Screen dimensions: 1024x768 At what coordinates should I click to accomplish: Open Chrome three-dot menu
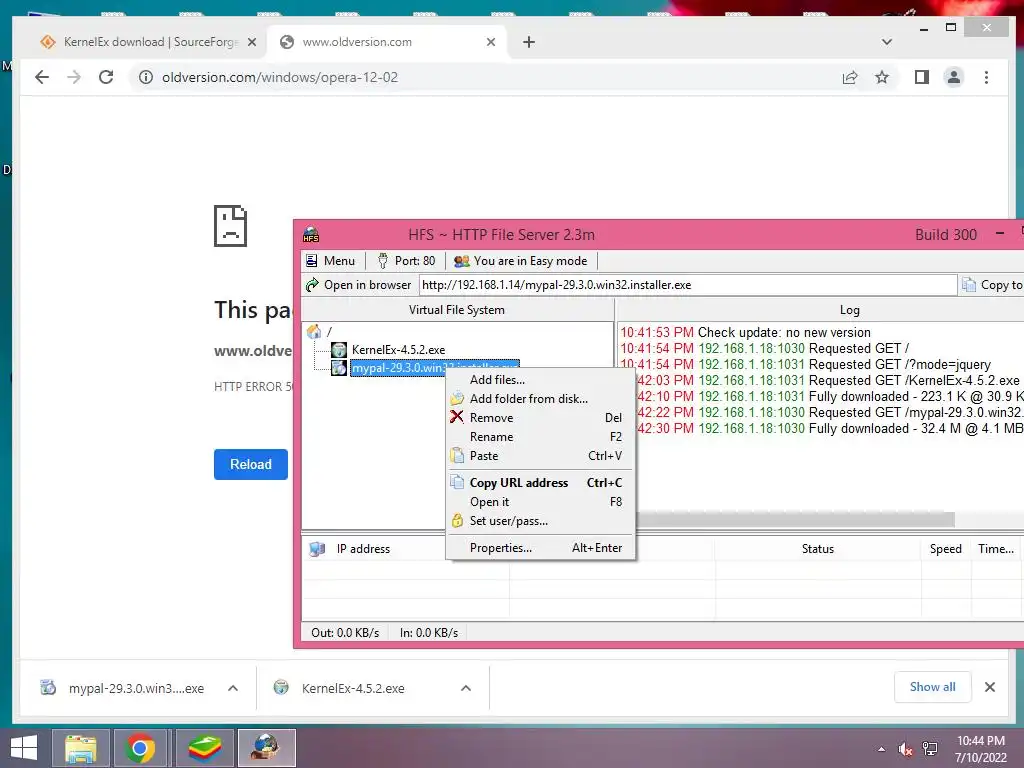click(x=986, y=77)
